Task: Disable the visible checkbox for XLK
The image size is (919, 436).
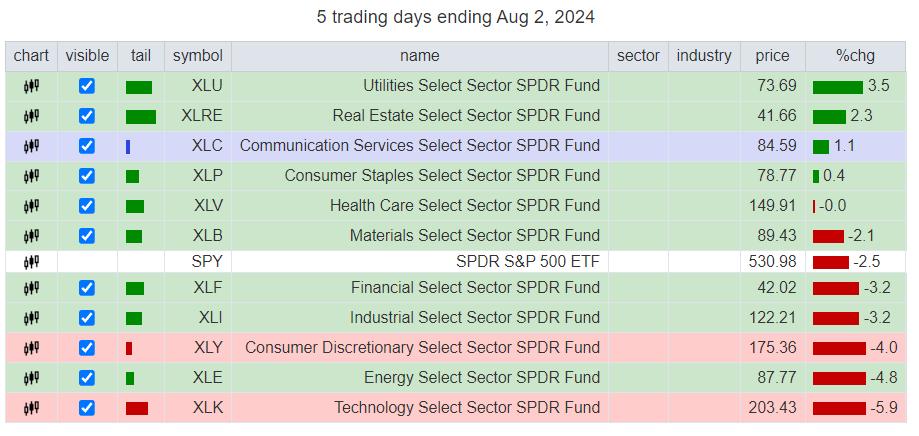Action: coord(87,407)
